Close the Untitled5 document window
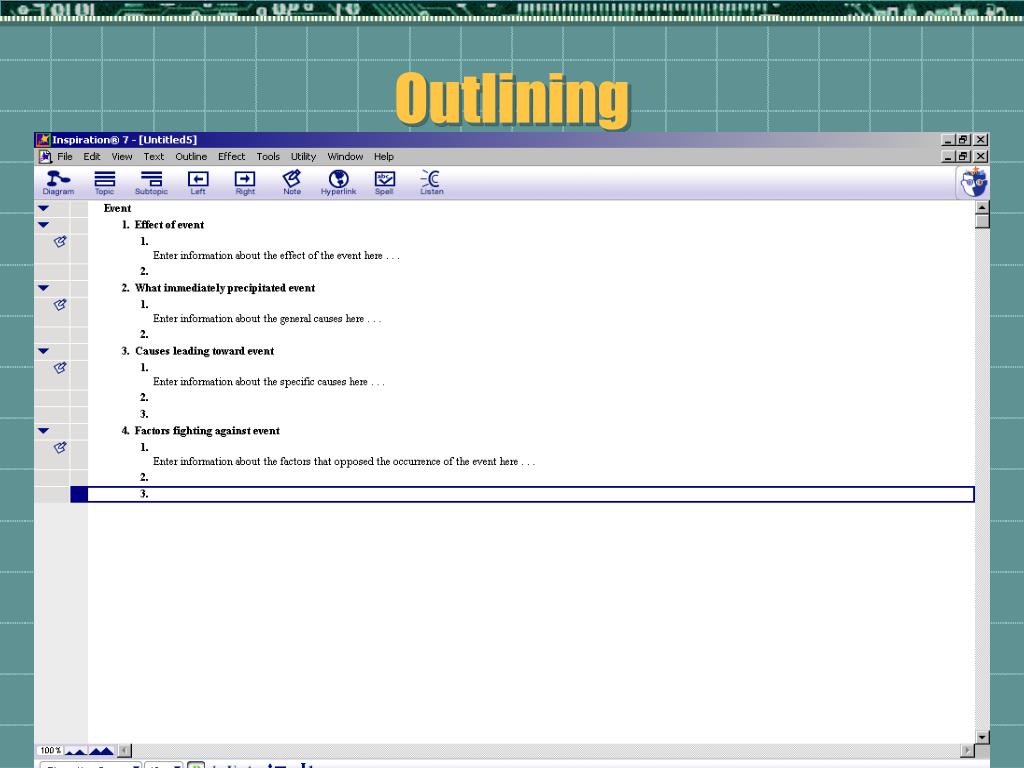This screenshot has height=768, width=1024. coord(981,157)
